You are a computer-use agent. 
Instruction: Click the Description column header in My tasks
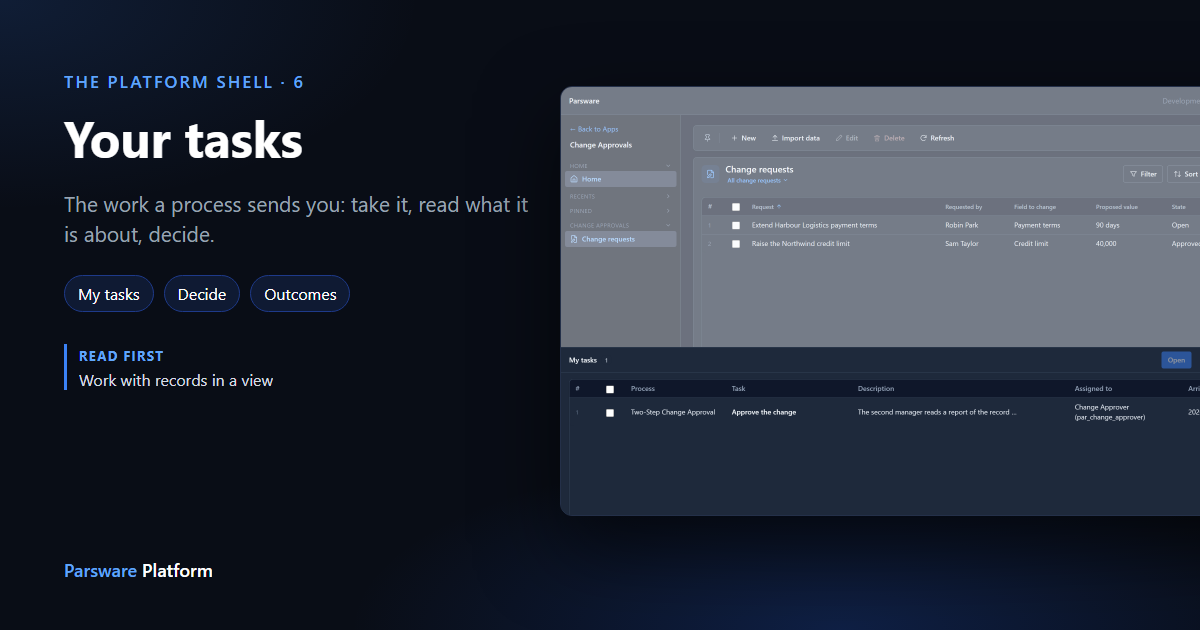(x=876, y=389)
